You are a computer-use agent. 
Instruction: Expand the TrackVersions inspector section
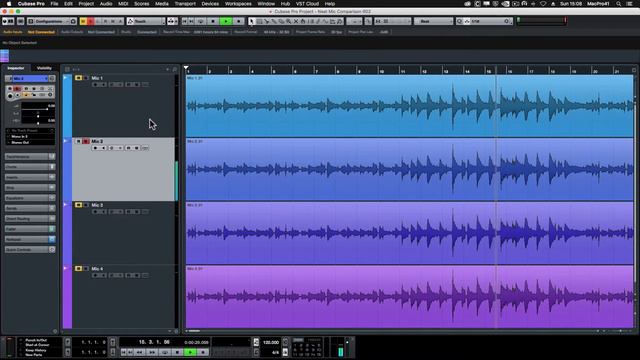click(x=30, y=157)
